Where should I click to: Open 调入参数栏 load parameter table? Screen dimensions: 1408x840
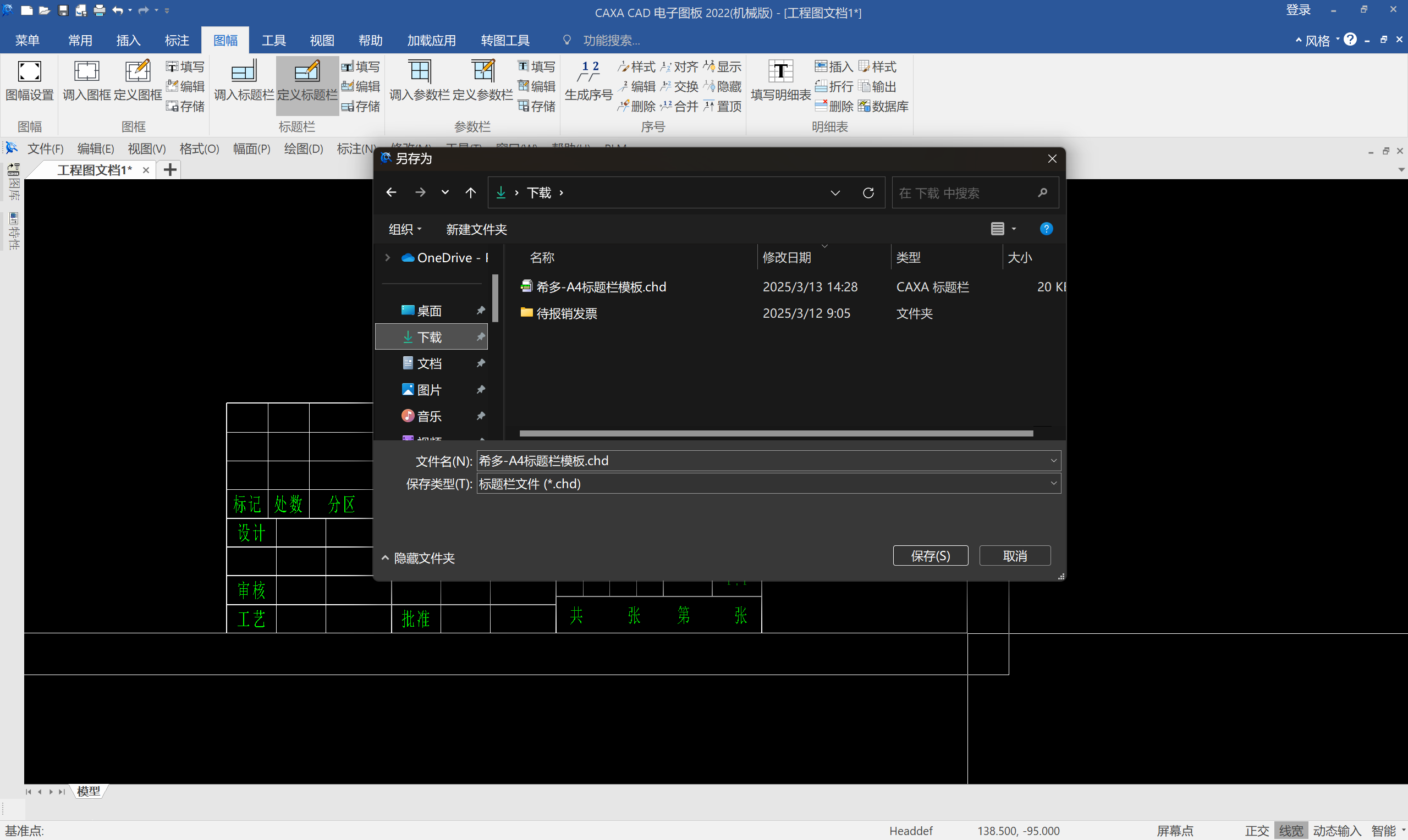pos(420,81)
